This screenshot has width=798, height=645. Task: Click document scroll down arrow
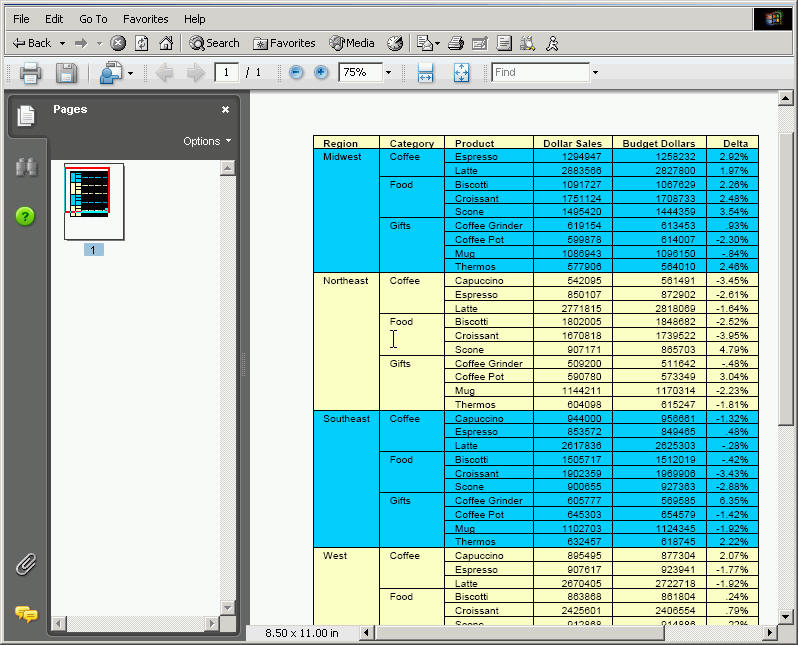(x=785, y=616)
